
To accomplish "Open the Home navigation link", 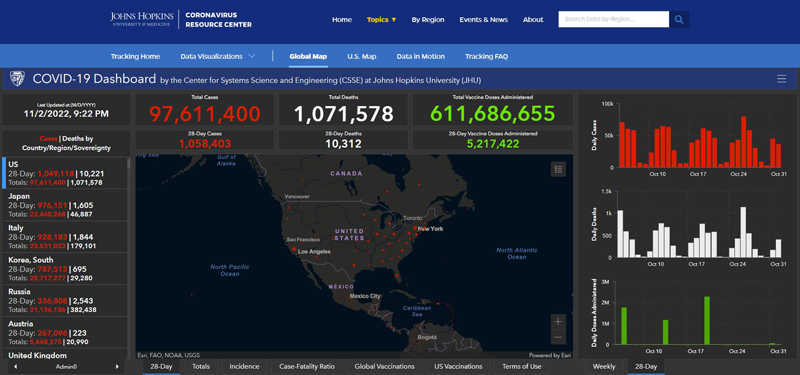I will tap(342, 19).
